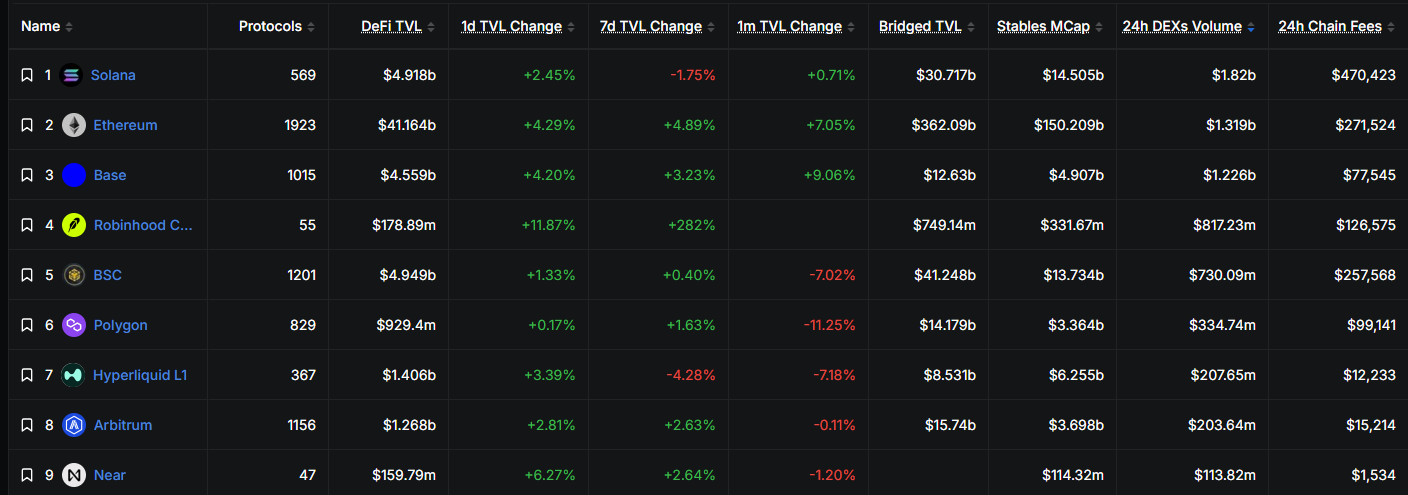Click the Solana chain logo icon
This screenshot has height=495, width=1408.
tap(71, 75)
